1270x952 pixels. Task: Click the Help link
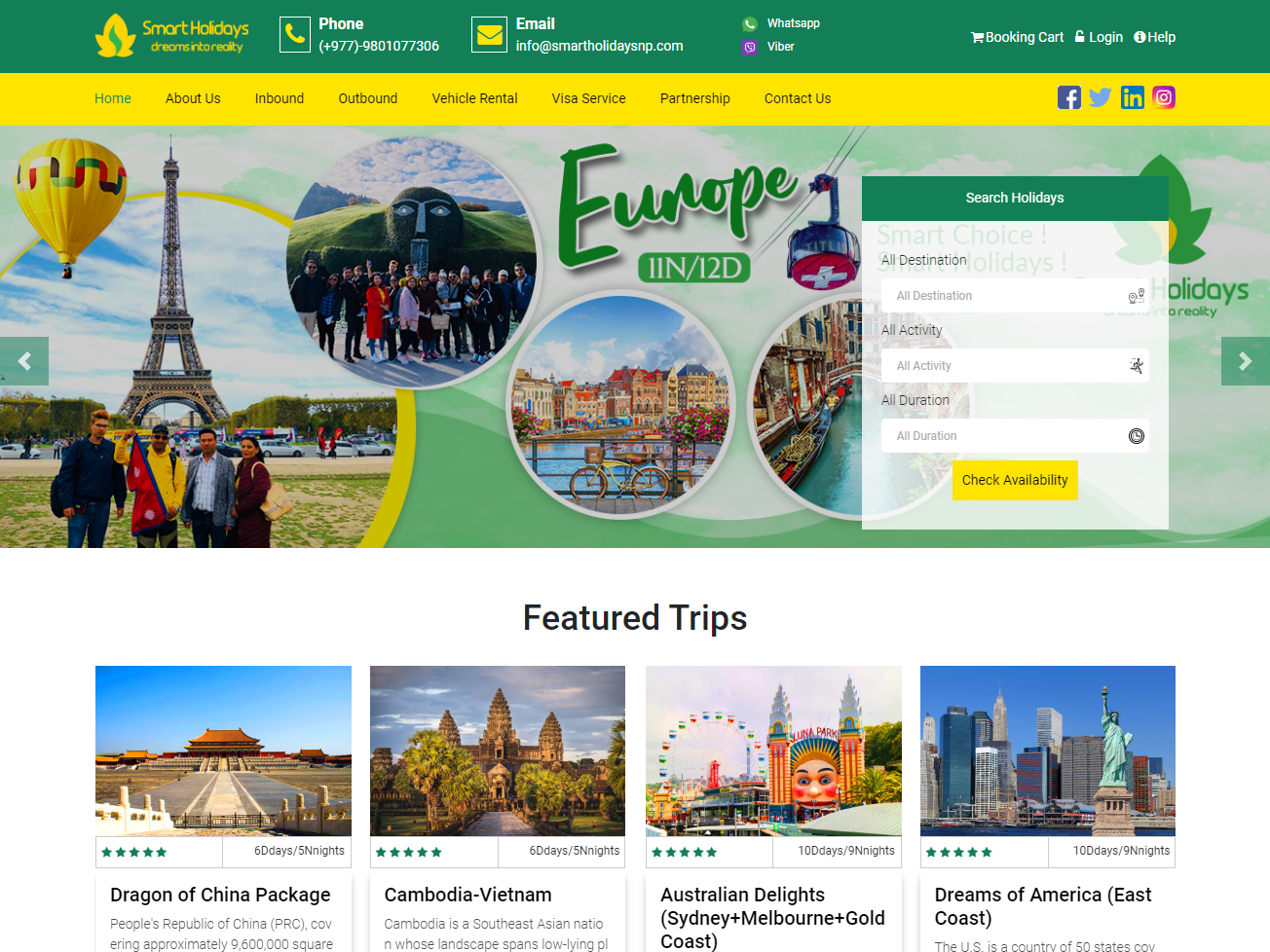pyautogui.click(x=1155, y=37)
